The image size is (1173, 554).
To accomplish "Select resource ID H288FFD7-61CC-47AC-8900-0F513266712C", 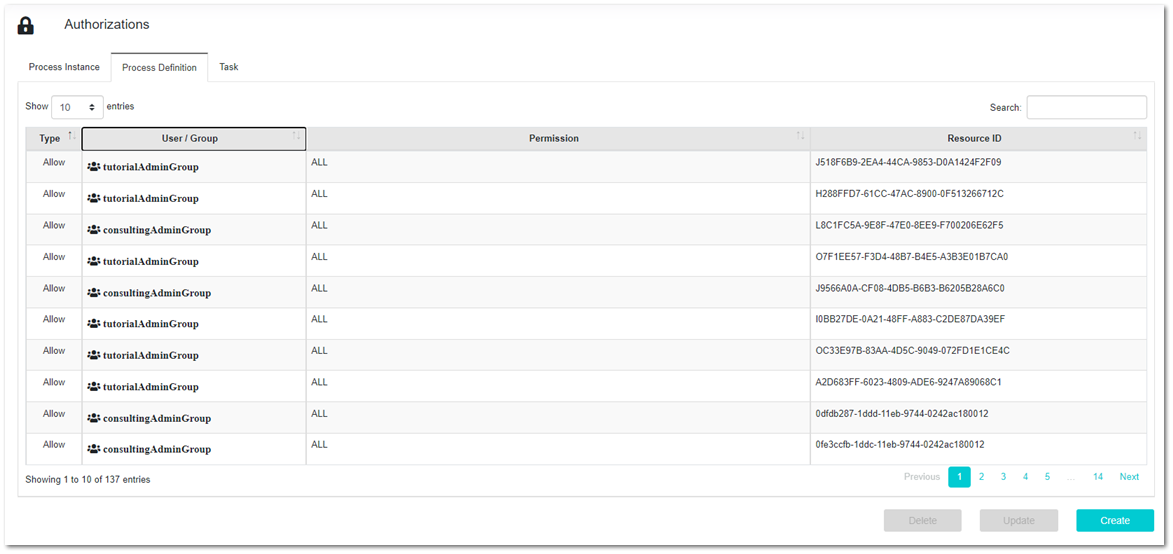I will (909, 194).
